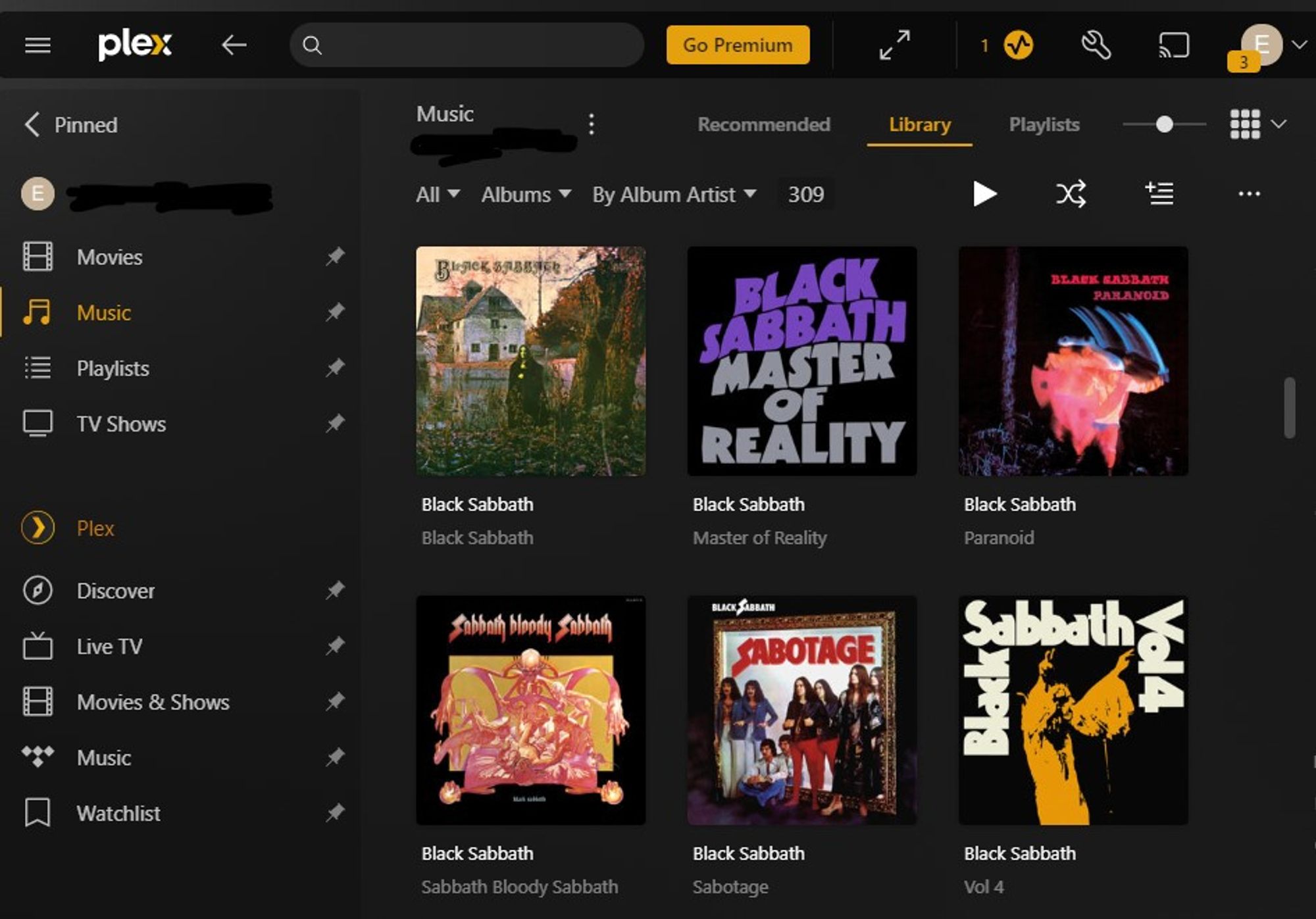Click the hamburger menu icon
This screenshot has height=919, width=1316.
37,45
